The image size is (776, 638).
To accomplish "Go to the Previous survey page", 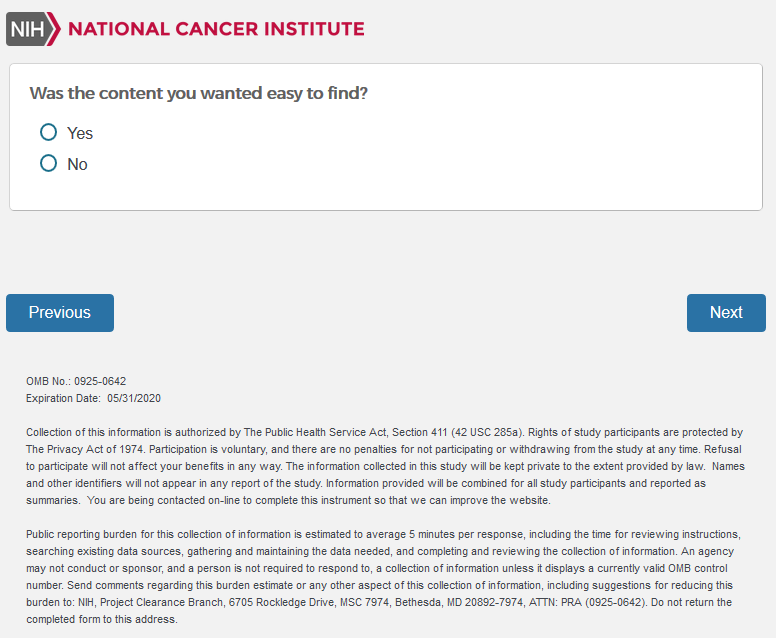I will (60, 312).
